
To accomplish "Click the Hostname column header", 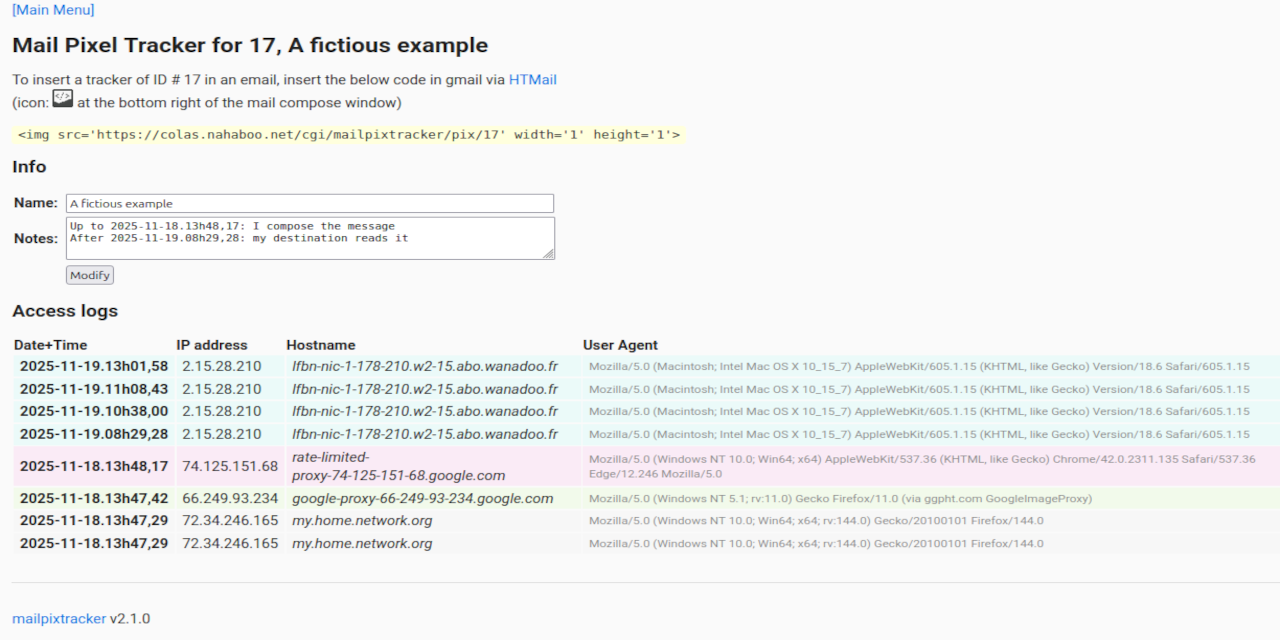I will click(x=321, y=345).
